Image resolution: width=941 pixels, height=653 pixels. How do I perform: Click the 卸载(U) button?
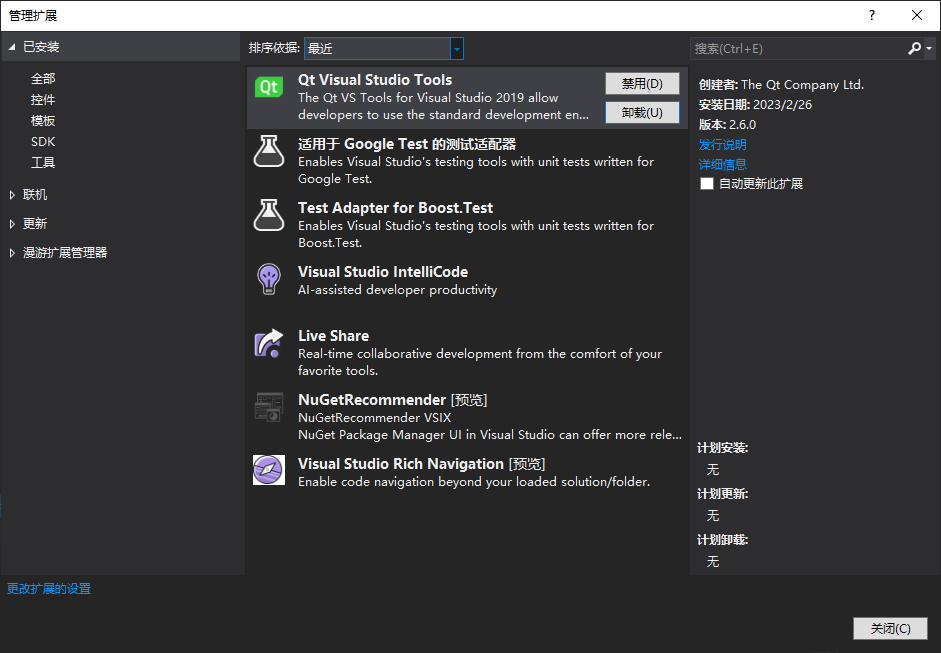[642, 113]
